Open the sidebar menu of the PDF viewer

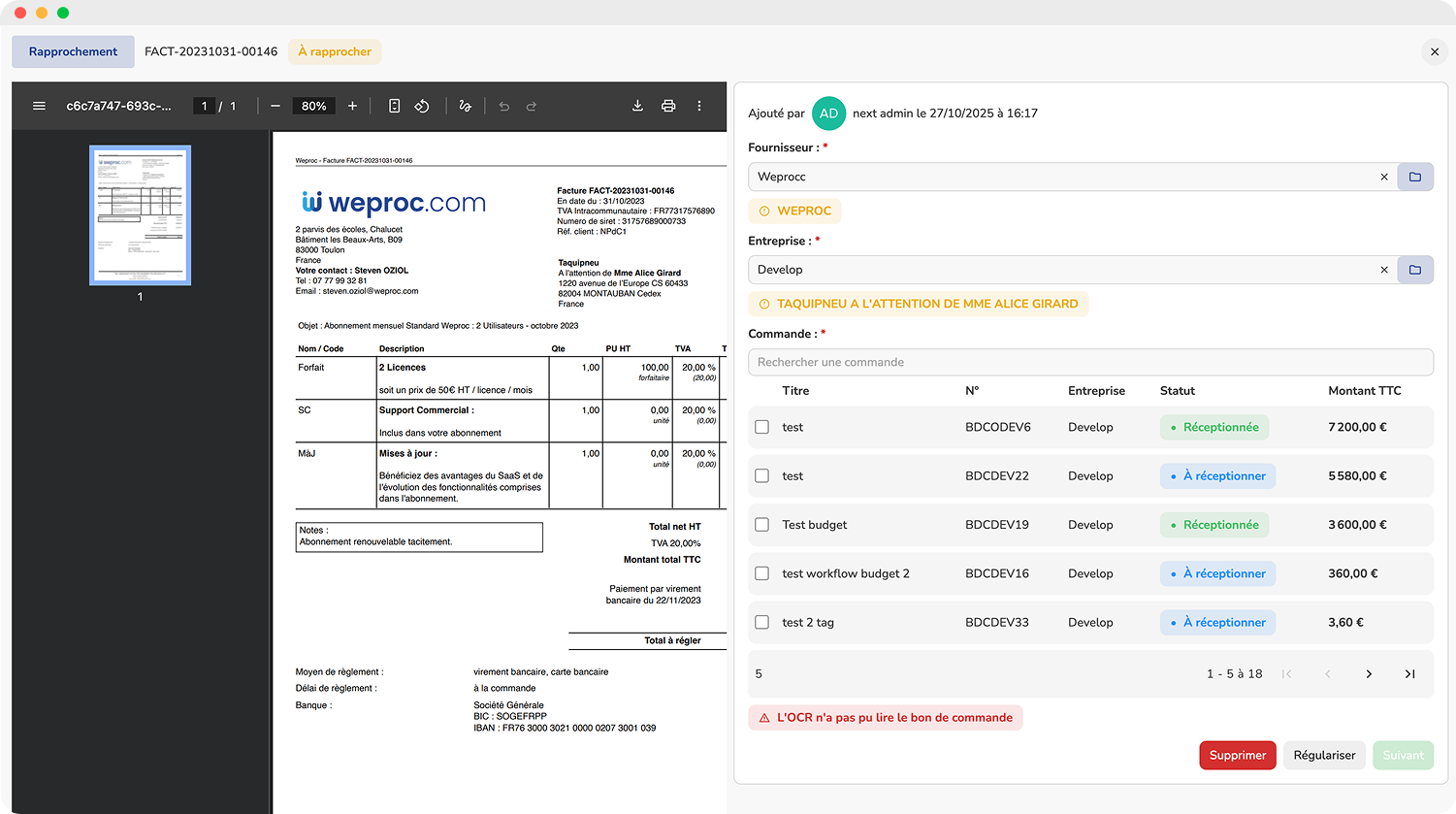click(x=39, y=106)
